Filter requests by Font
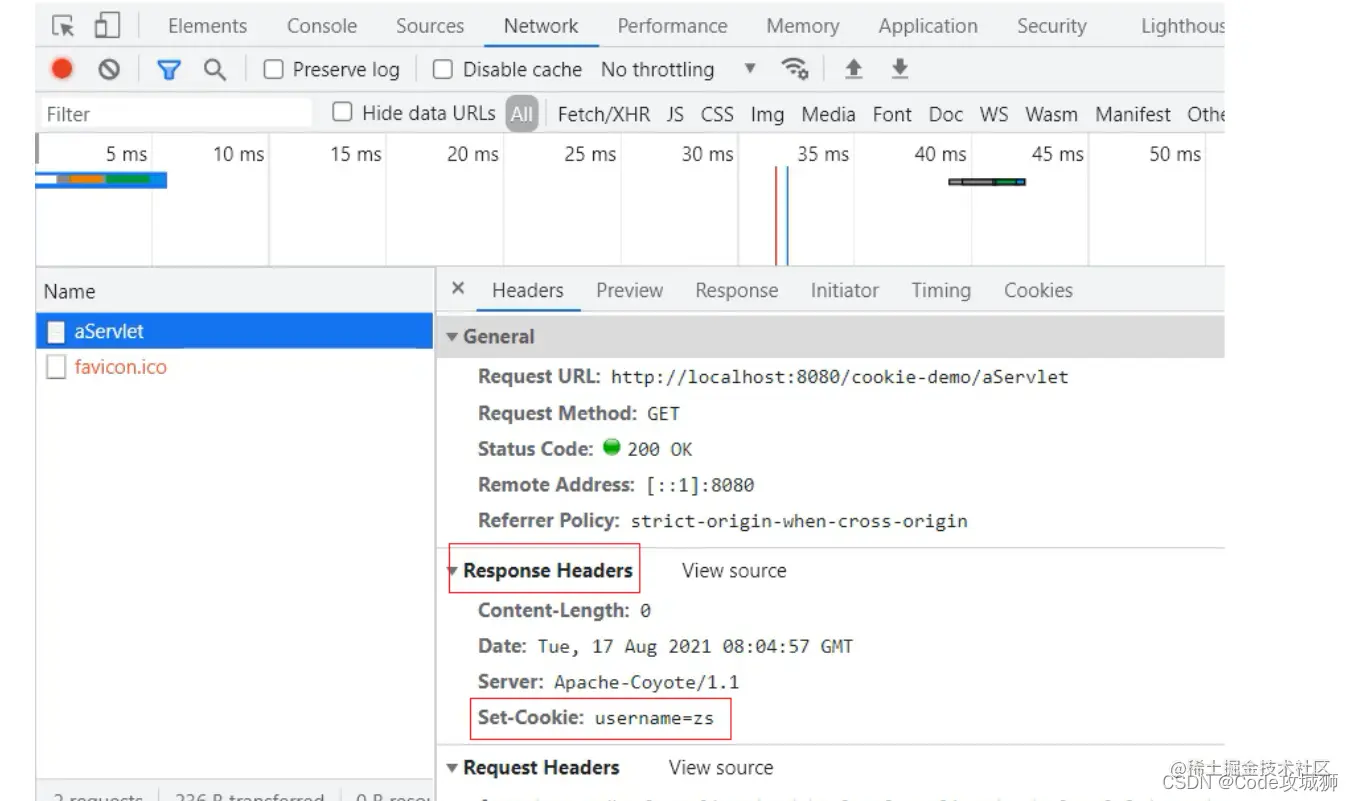This screenshot has height=801, width=1353. coord(892,114)
